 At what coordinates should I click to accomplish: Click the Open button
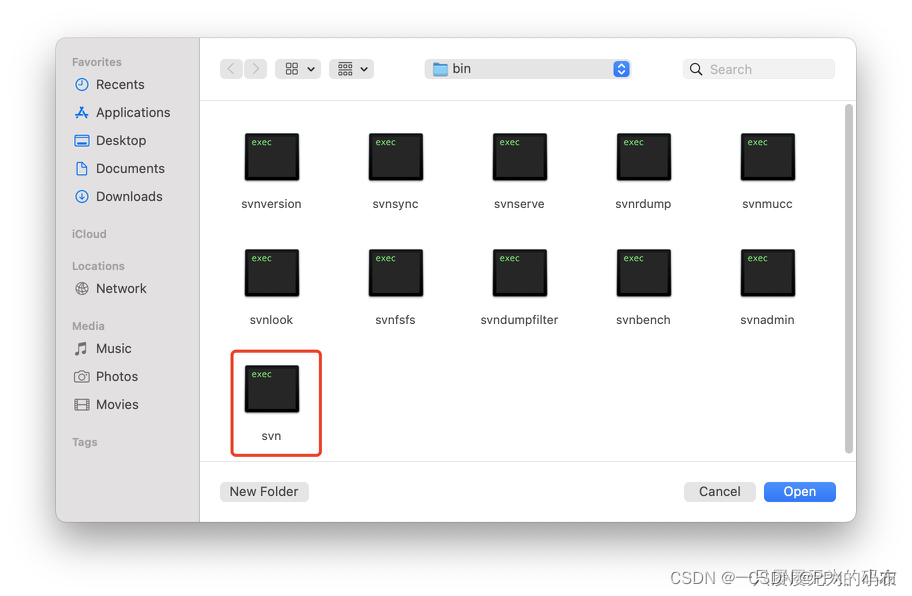800,491
